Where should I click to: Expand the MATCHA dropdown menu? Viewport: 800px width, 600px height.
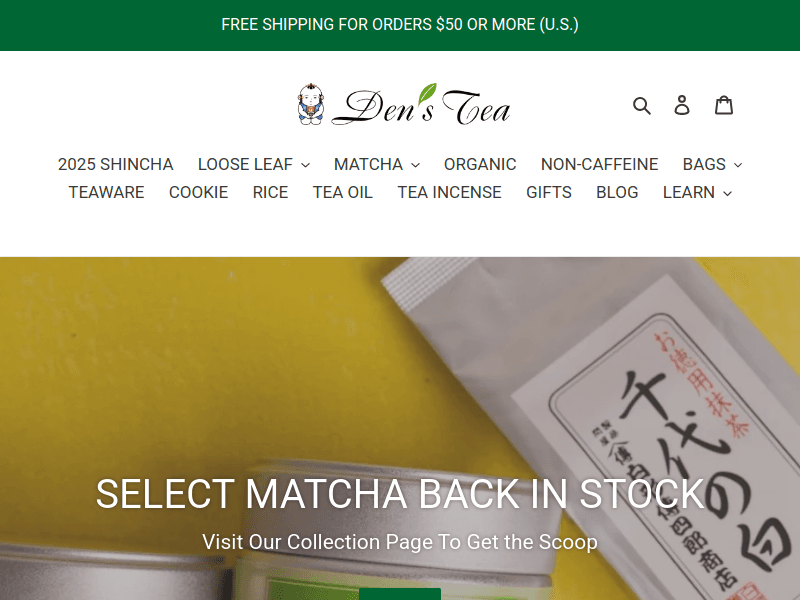pos(377,164)
